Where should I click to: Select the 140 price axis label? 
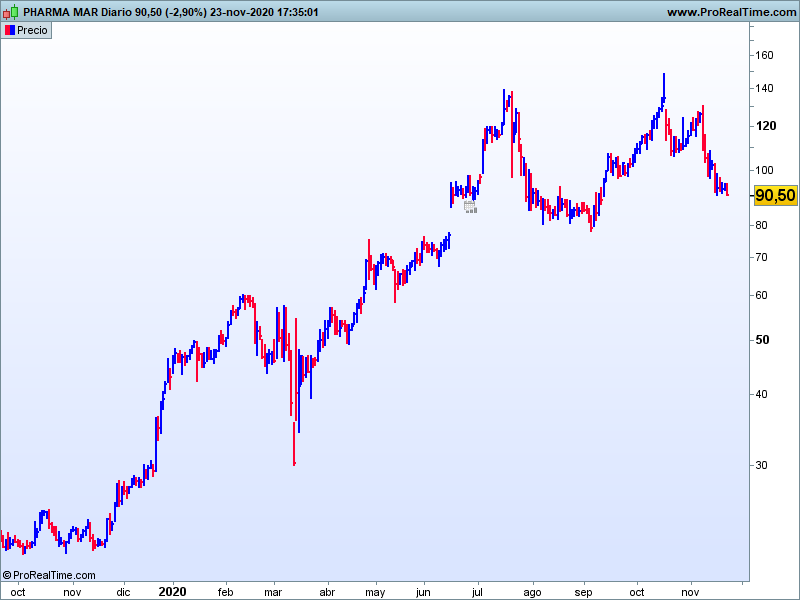(x=764, y=89)
